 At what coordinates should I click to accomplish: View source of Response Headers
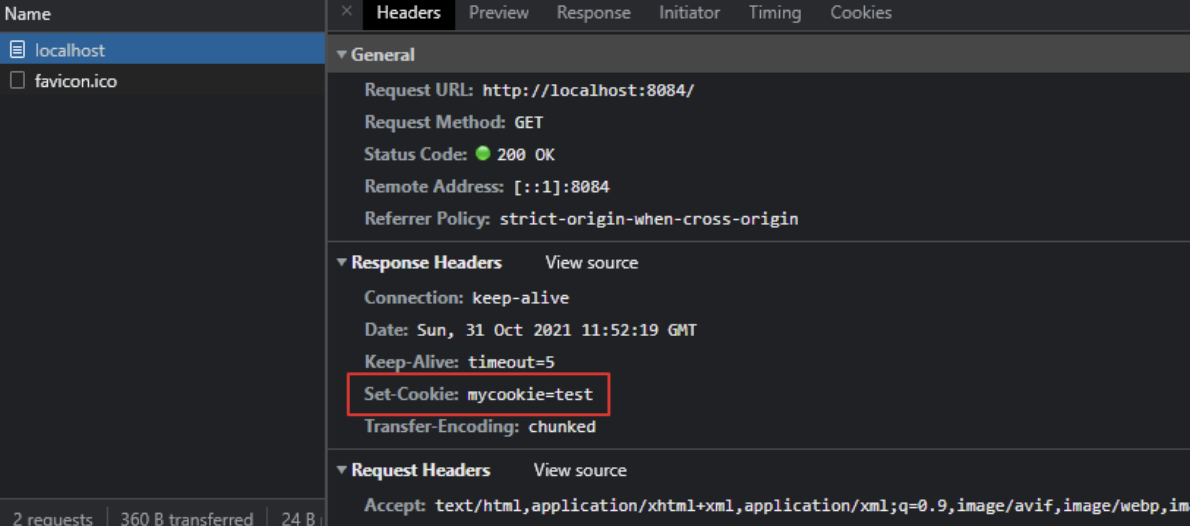[x=591, y=263]
